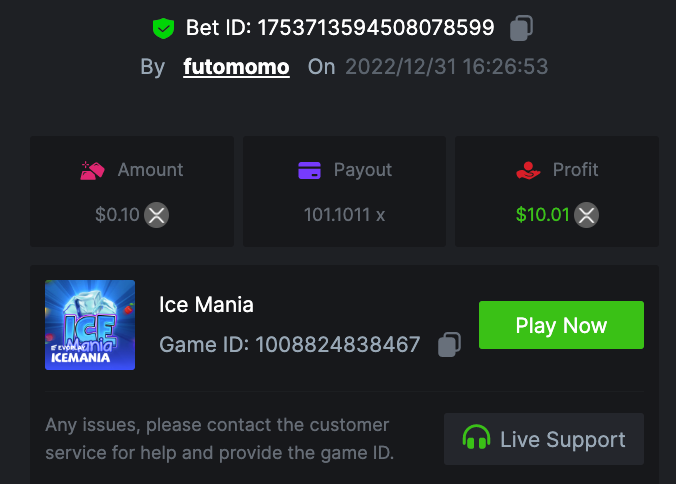Click the green $10.01 profit amount
The width and height of the screenshot is (676, 484).
pos(542,214)
